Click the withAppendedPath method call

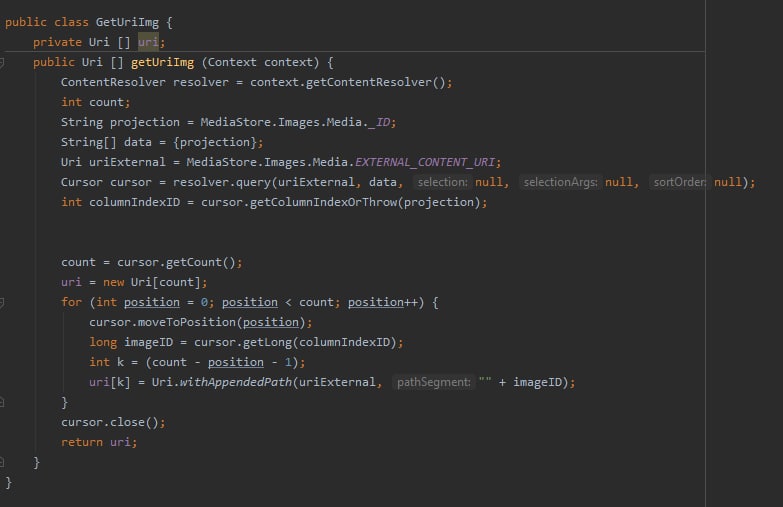[236, 382]
